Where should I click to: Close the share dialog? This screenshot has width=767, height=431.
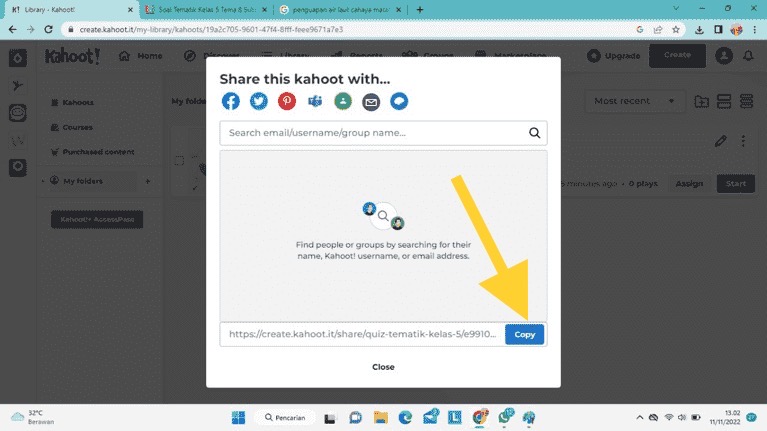(x=383, y=367)
